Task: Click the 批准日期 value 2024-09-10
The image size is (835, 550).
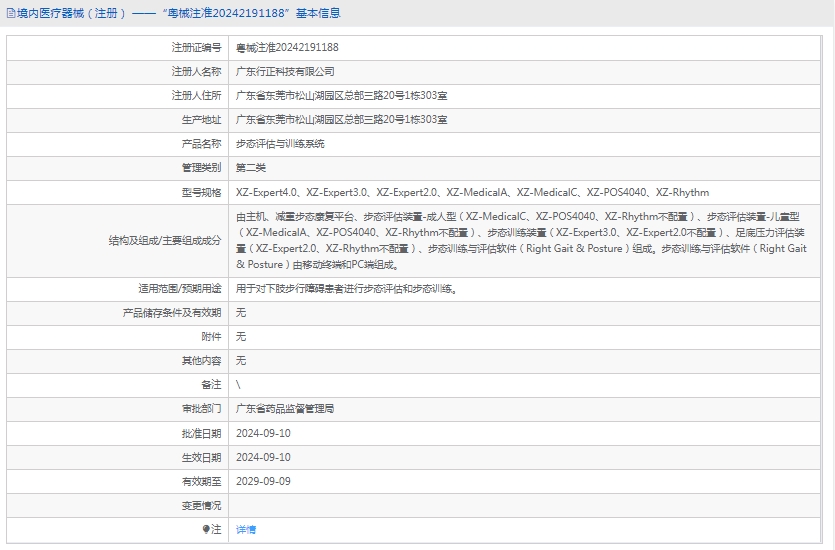Action: coord(263,433)
